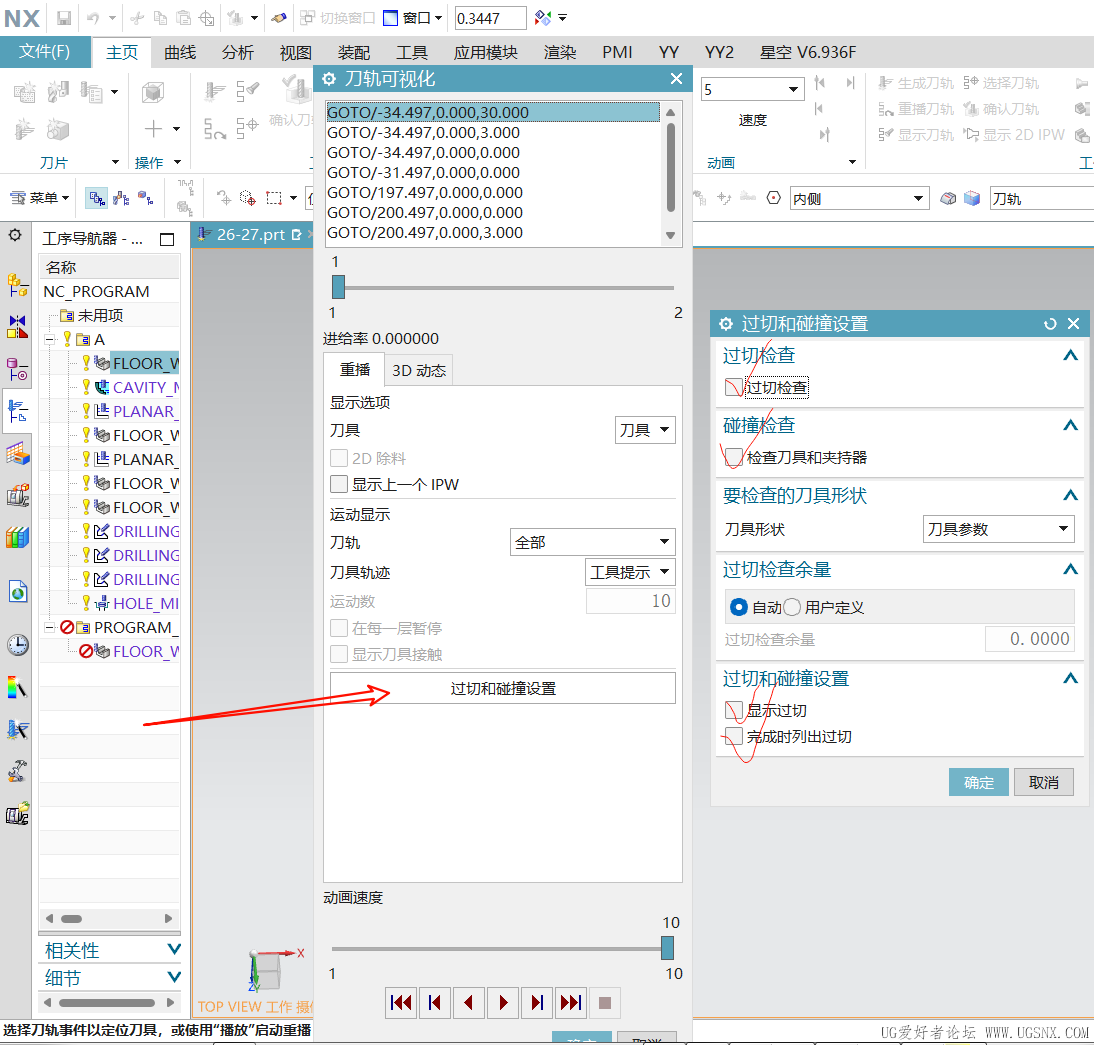Viewport: 1094px width, 1045px height.
Task: Collapse the 过切检查余量 section
Action: coord(1070,570)
